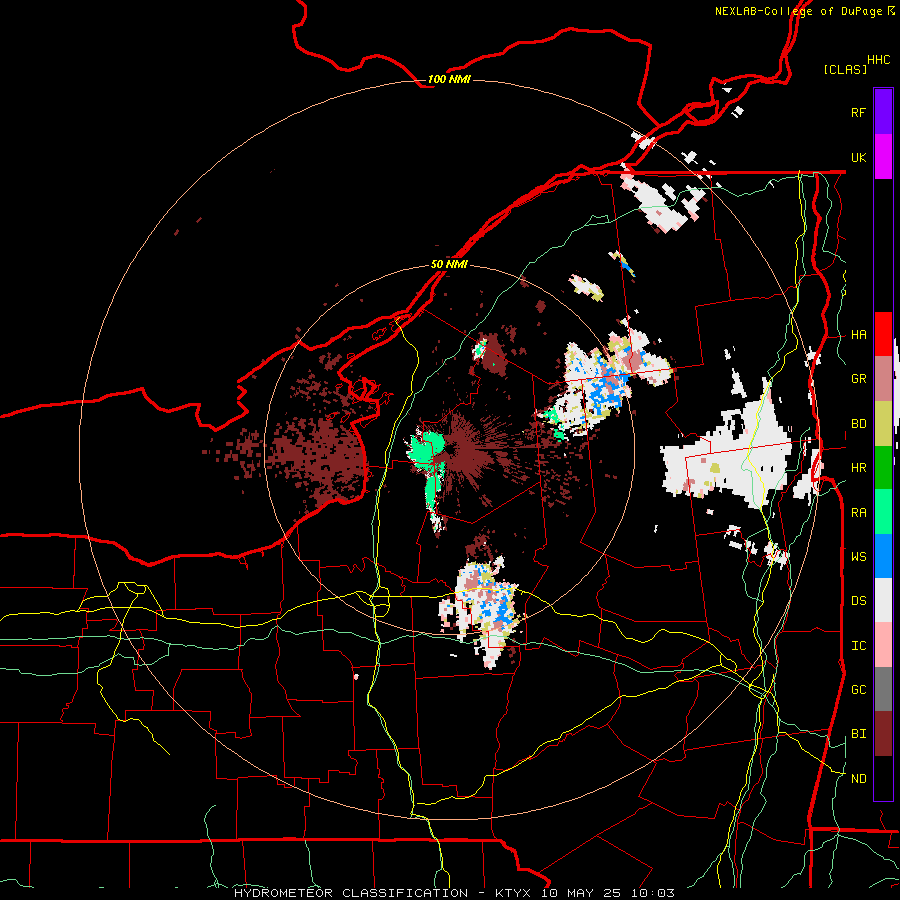
Task: Click the 50 NMI range ring label
Action: [449, 264]
